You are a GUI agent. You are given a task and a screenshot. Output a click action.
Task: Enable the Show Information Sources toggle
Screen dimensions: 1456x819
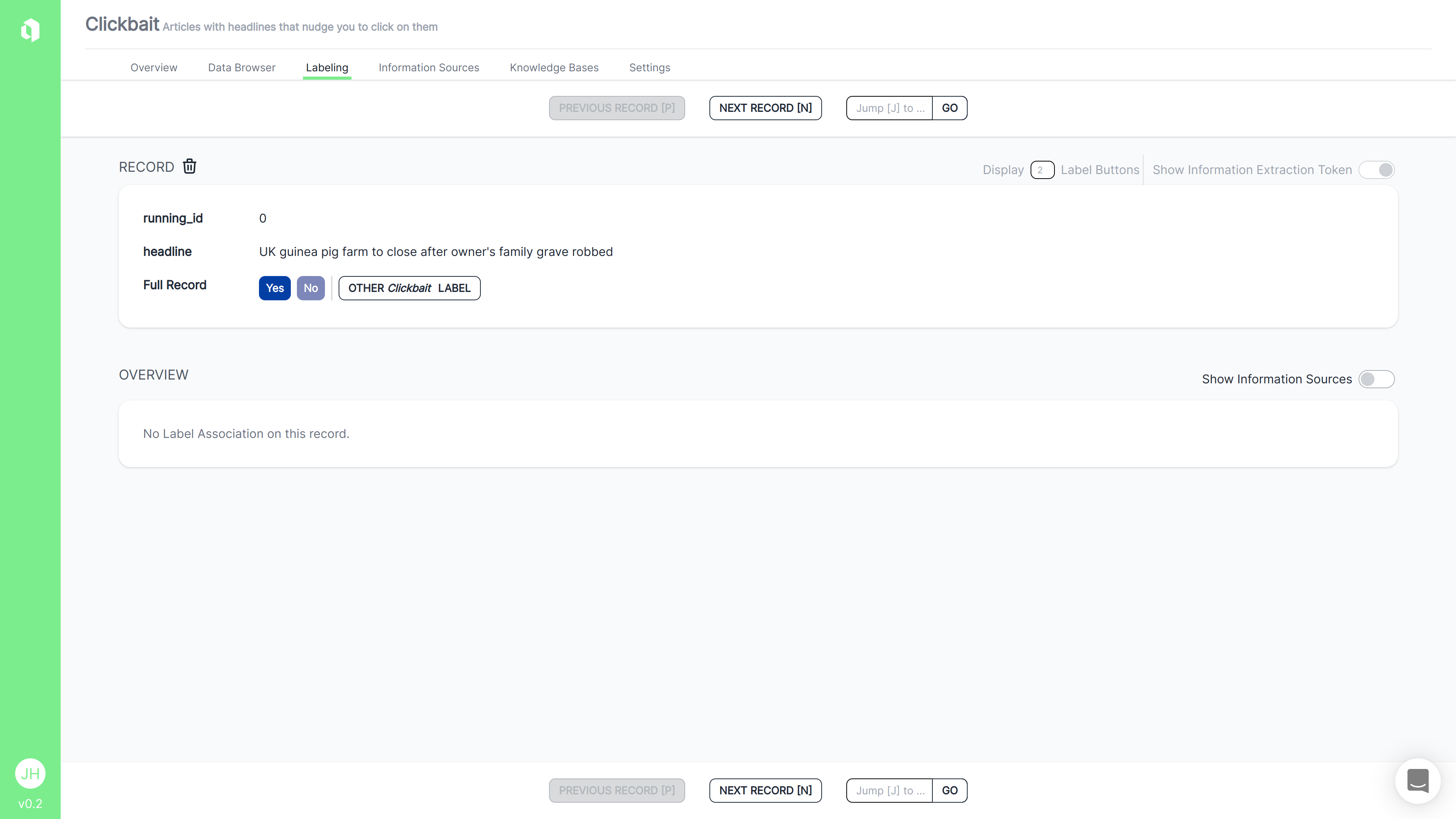coord(1376,379)
